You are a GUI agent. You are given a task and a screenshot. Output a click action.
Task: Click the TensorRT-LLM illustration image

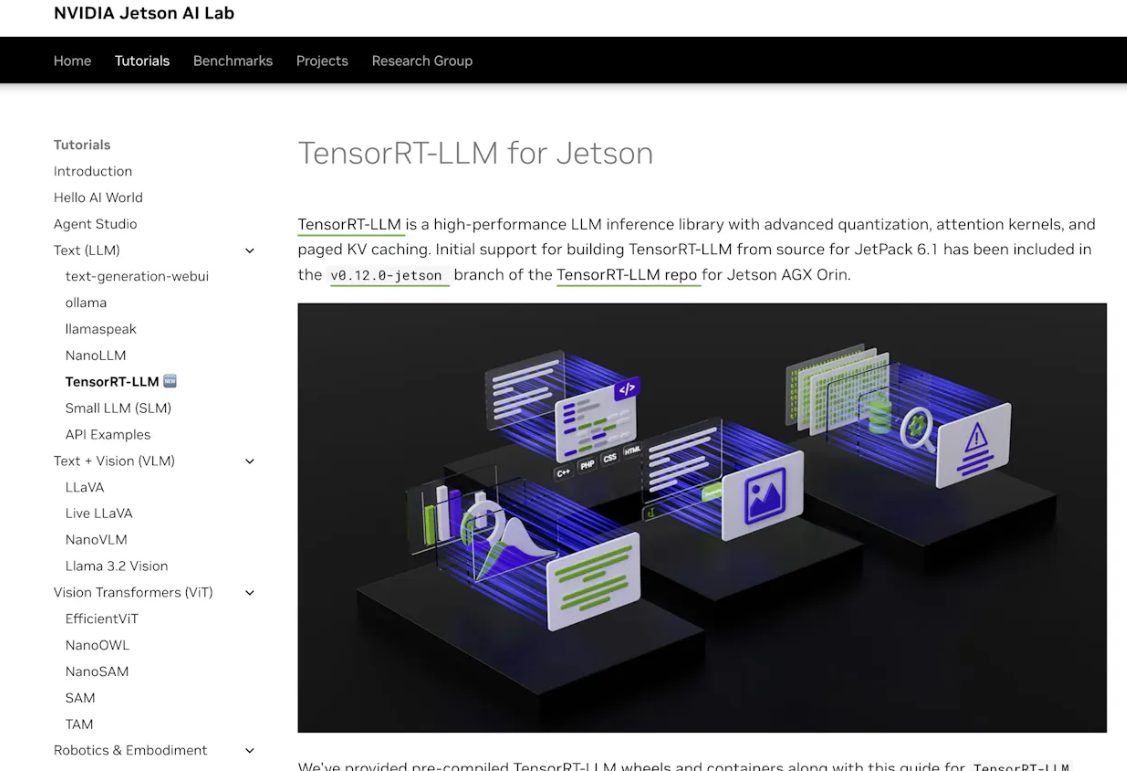702,517
